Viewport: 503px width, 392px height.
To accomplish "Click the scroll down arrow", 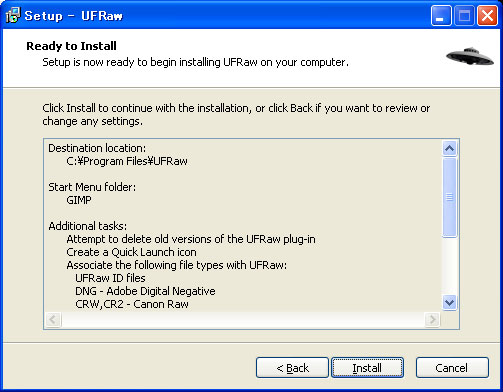I will click(x=450, y=303).
